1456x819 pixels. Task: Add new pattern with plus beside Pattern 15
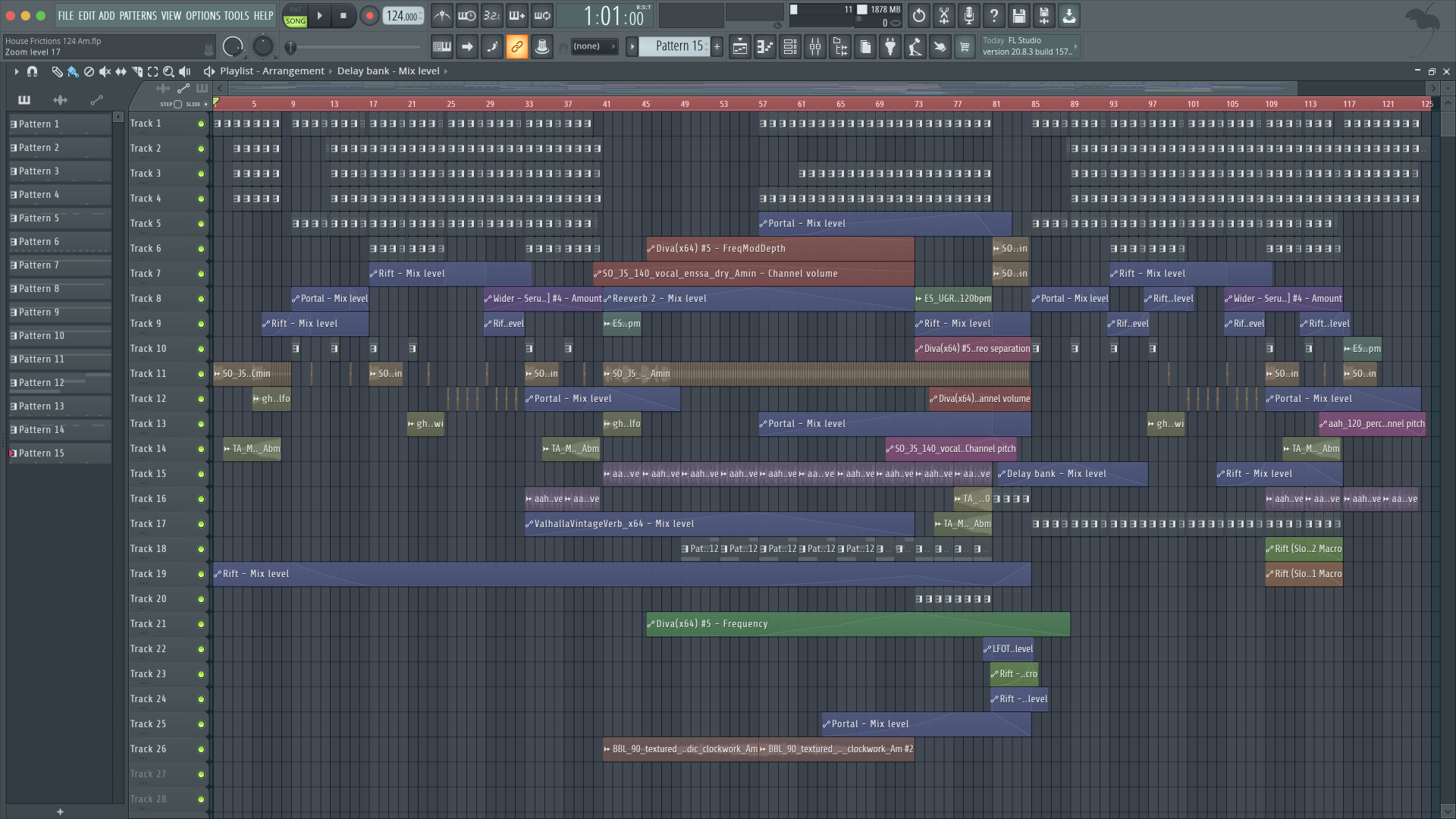point(717,47)
